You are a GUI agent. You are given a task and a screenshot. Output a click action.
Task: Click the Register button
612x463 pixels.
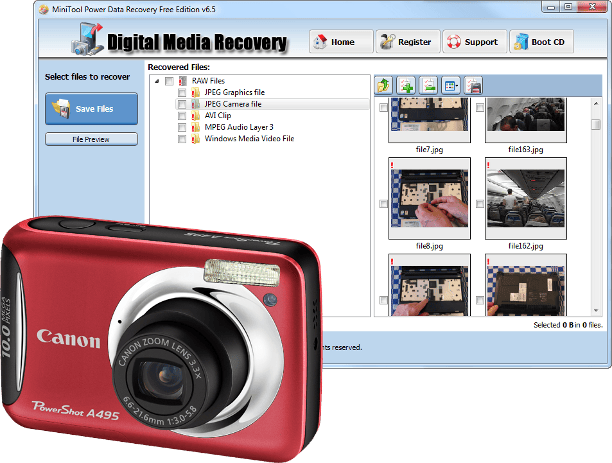408,41
